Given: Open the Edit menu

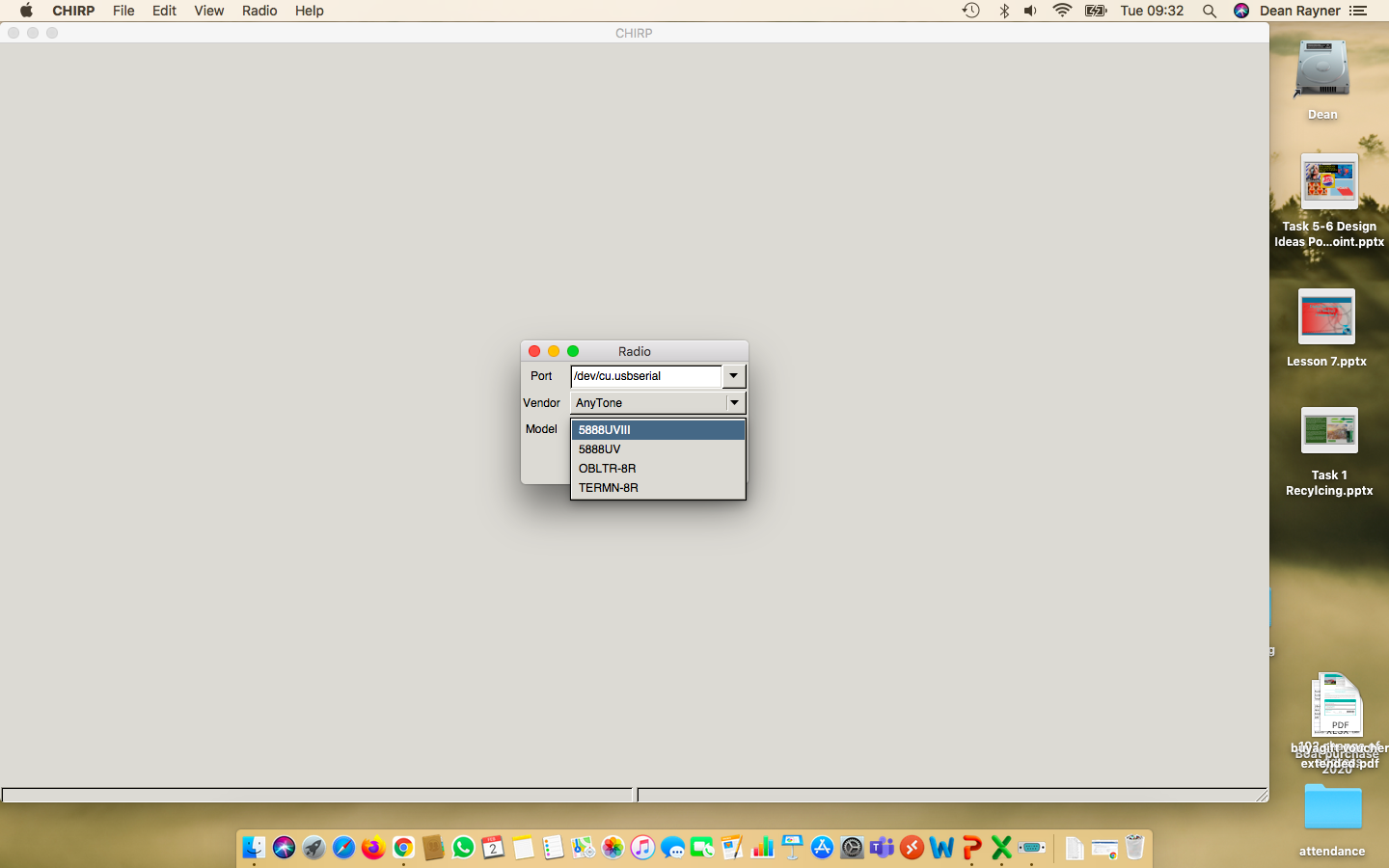Looking at the screenshot, I should (x=164, y=11).
